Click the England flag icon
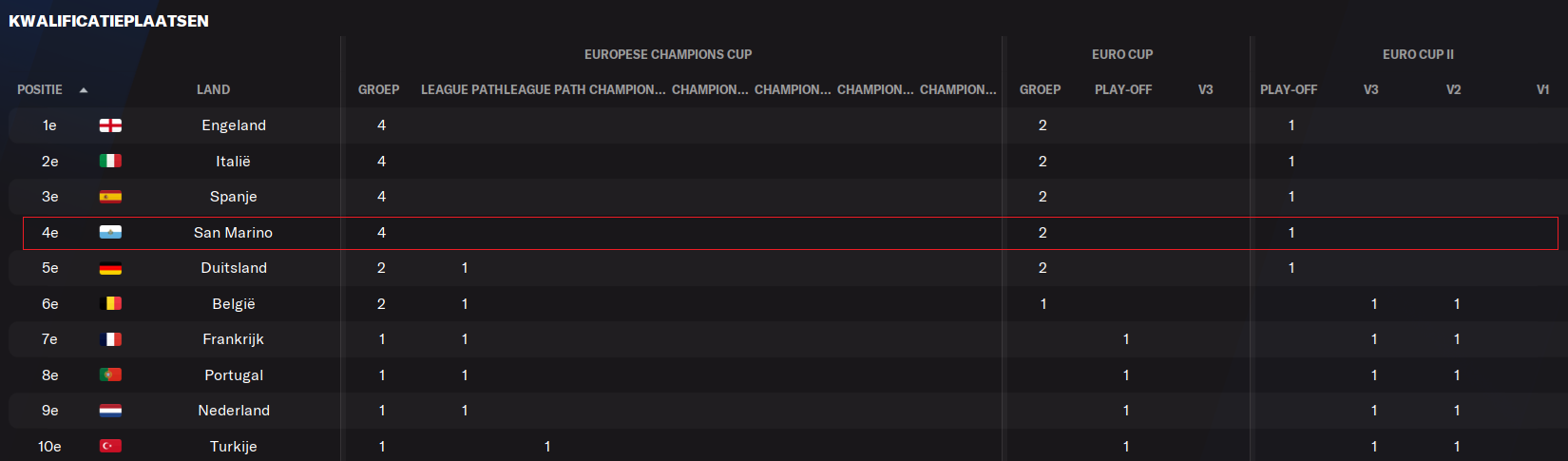The width and height of the screenshot is (1568, 461). coord(110,125)
